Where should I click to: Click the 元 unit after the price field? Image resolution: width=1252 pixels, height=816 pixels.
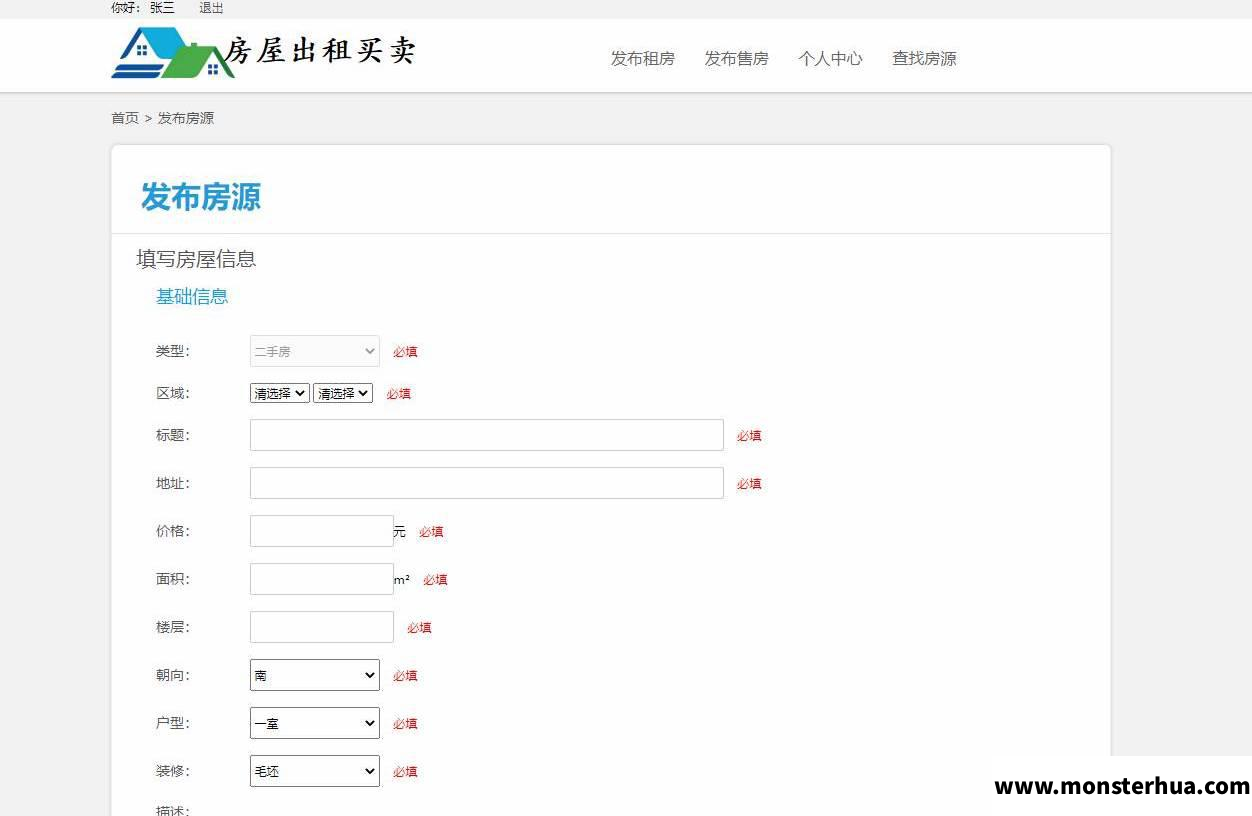400,531
